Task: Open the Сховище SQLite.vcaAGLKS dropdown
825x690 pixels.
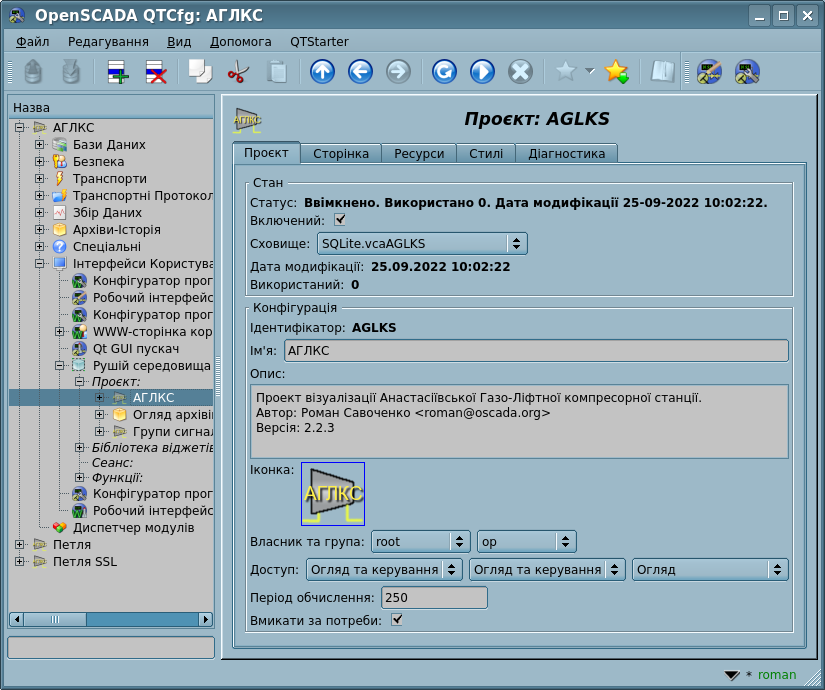Action: (421, 243)
